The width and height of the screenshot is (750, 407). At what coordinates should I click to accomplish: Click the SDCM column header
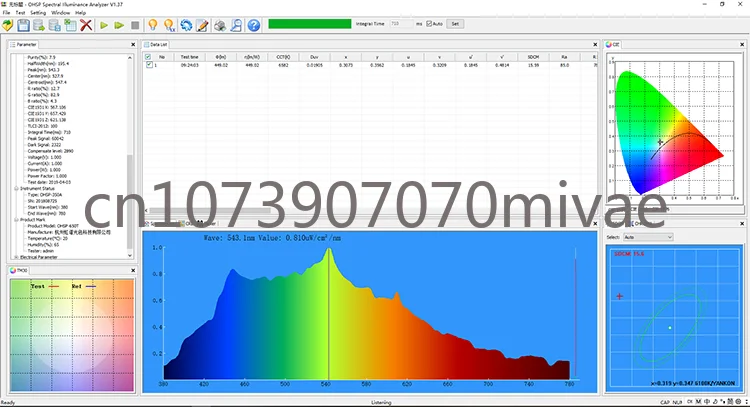pos(533,57)
